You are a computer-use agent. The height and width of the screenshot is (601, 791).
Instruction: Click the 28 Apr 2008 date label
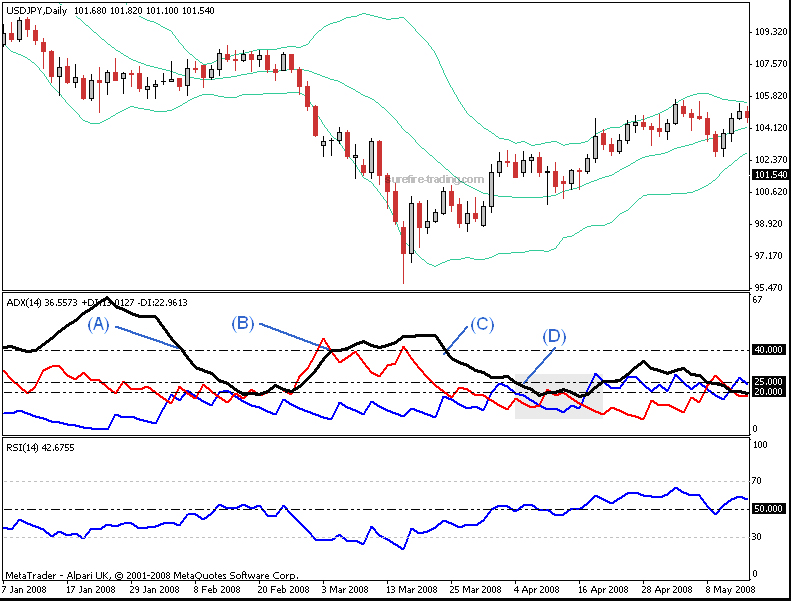[x=667, y=589]
